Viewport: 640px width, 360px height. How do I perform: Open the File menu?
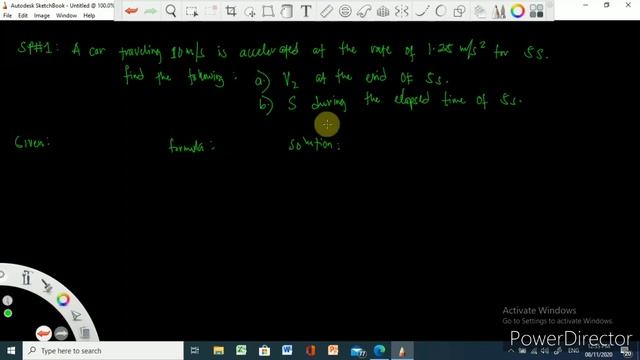coord(7,16)
